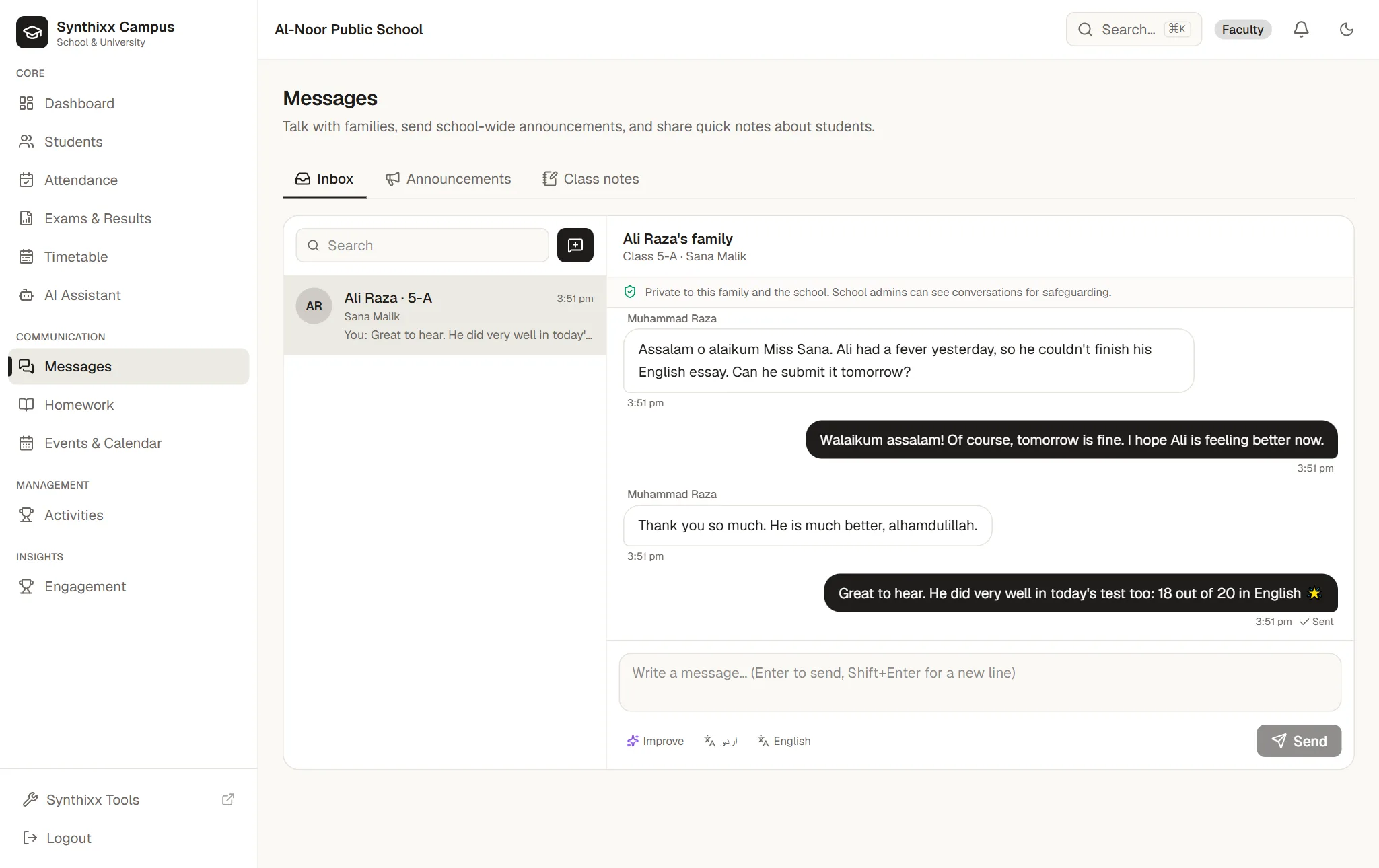Open the global Search bar in the header

pos(1134,29)
